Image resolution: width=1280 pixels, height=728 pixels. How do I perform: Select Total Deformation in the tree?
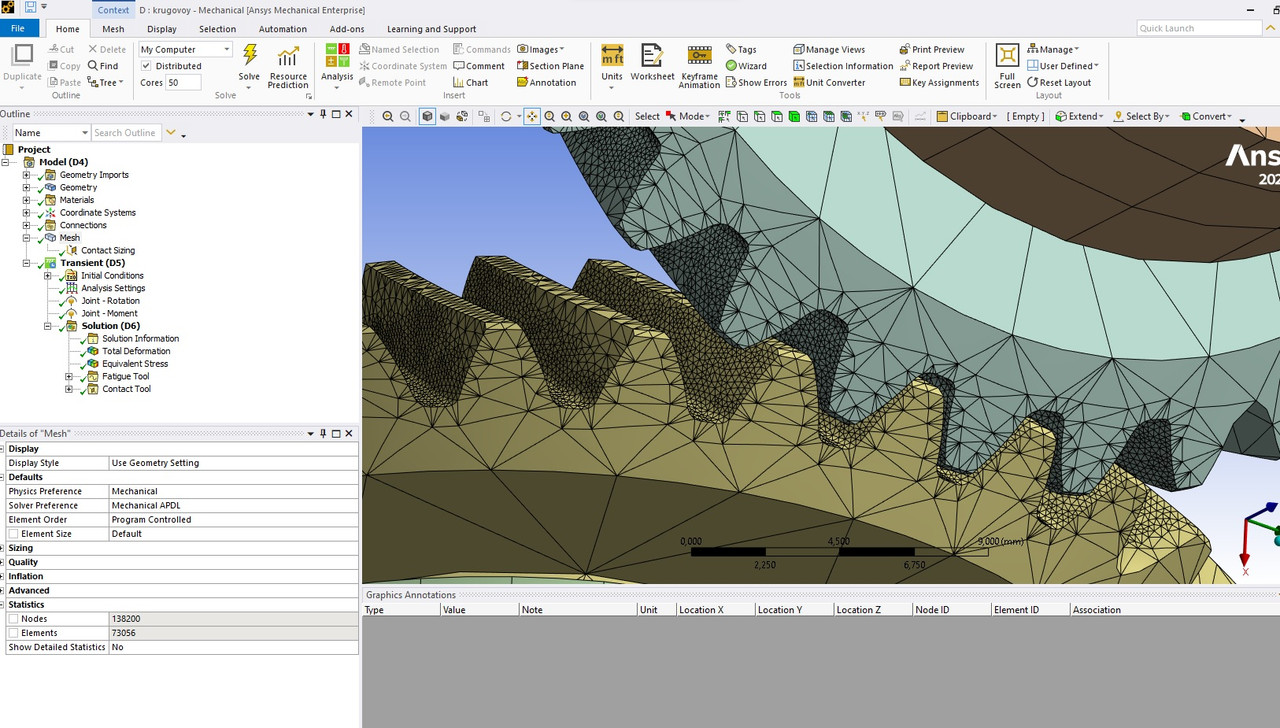[x=136, y=351]
